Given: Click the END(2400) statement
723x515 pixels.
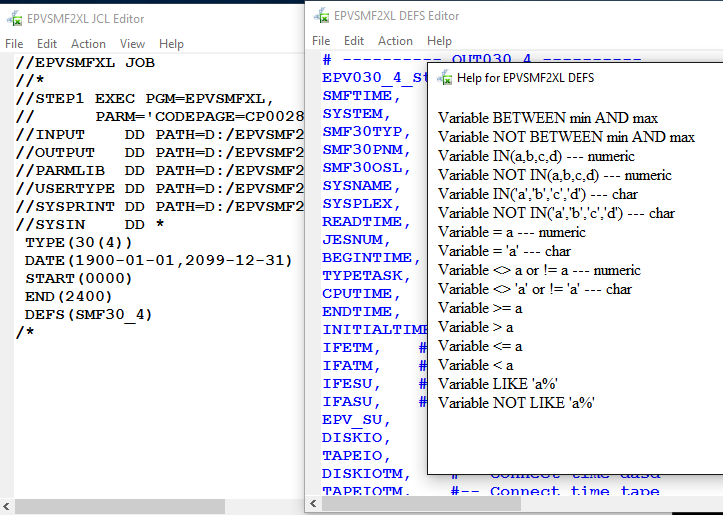Looking at the screenshot, I should (68, 296).
